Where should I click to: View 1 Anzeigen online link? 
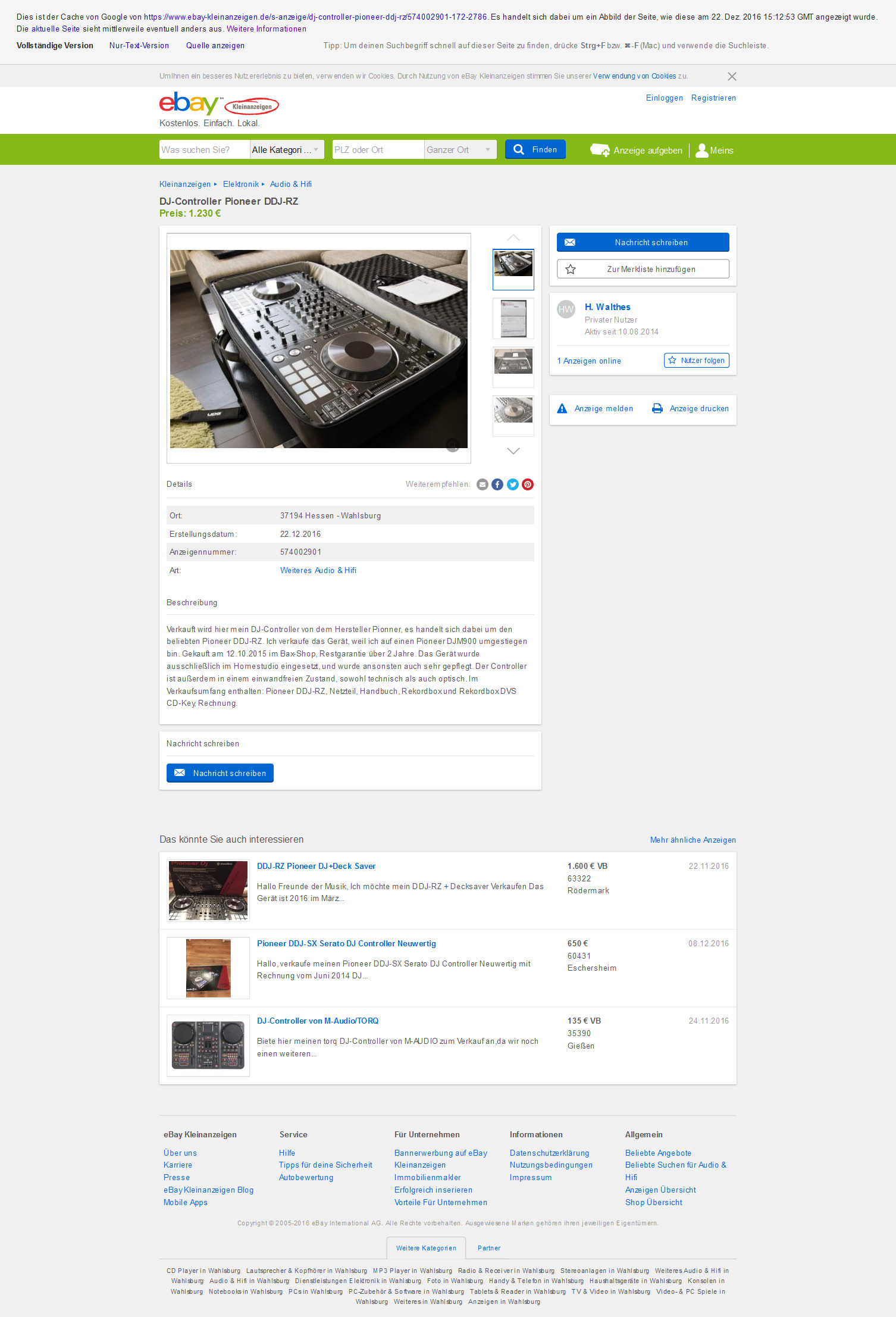click(589, 361)
